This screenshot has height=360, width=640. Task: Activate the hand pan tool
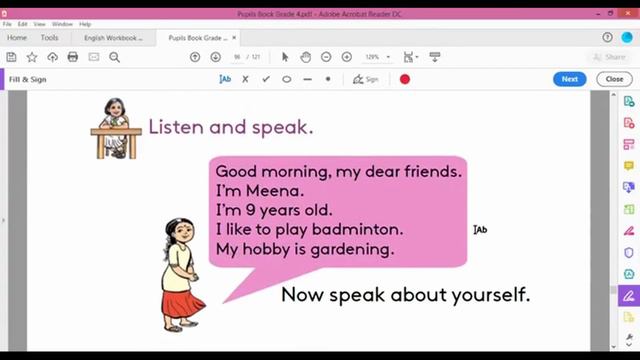[x=305, y=57]
